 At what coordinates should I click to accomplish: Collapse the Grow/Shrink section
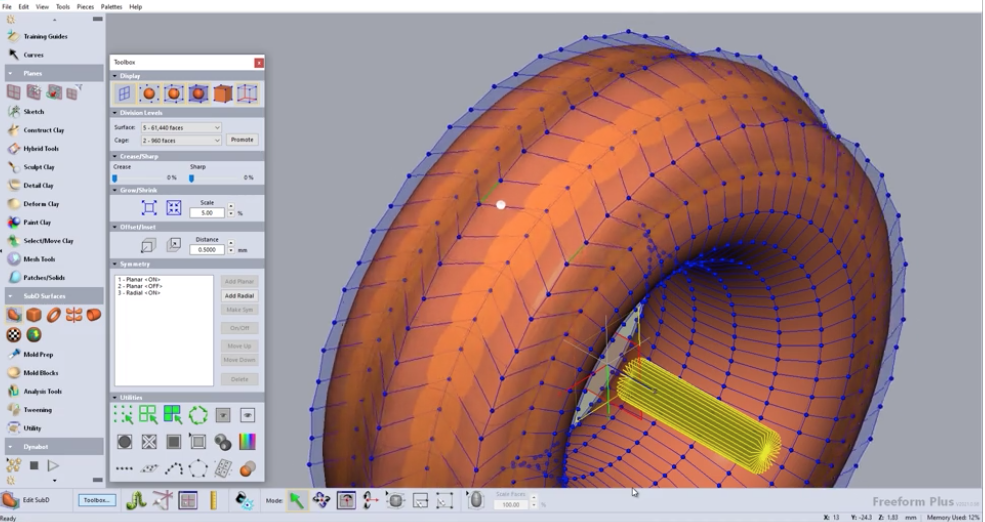tap(115, 190)
